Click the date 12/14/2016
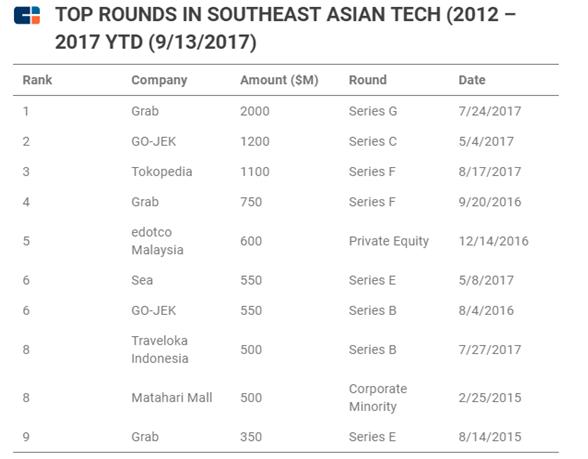 point(493,241)
